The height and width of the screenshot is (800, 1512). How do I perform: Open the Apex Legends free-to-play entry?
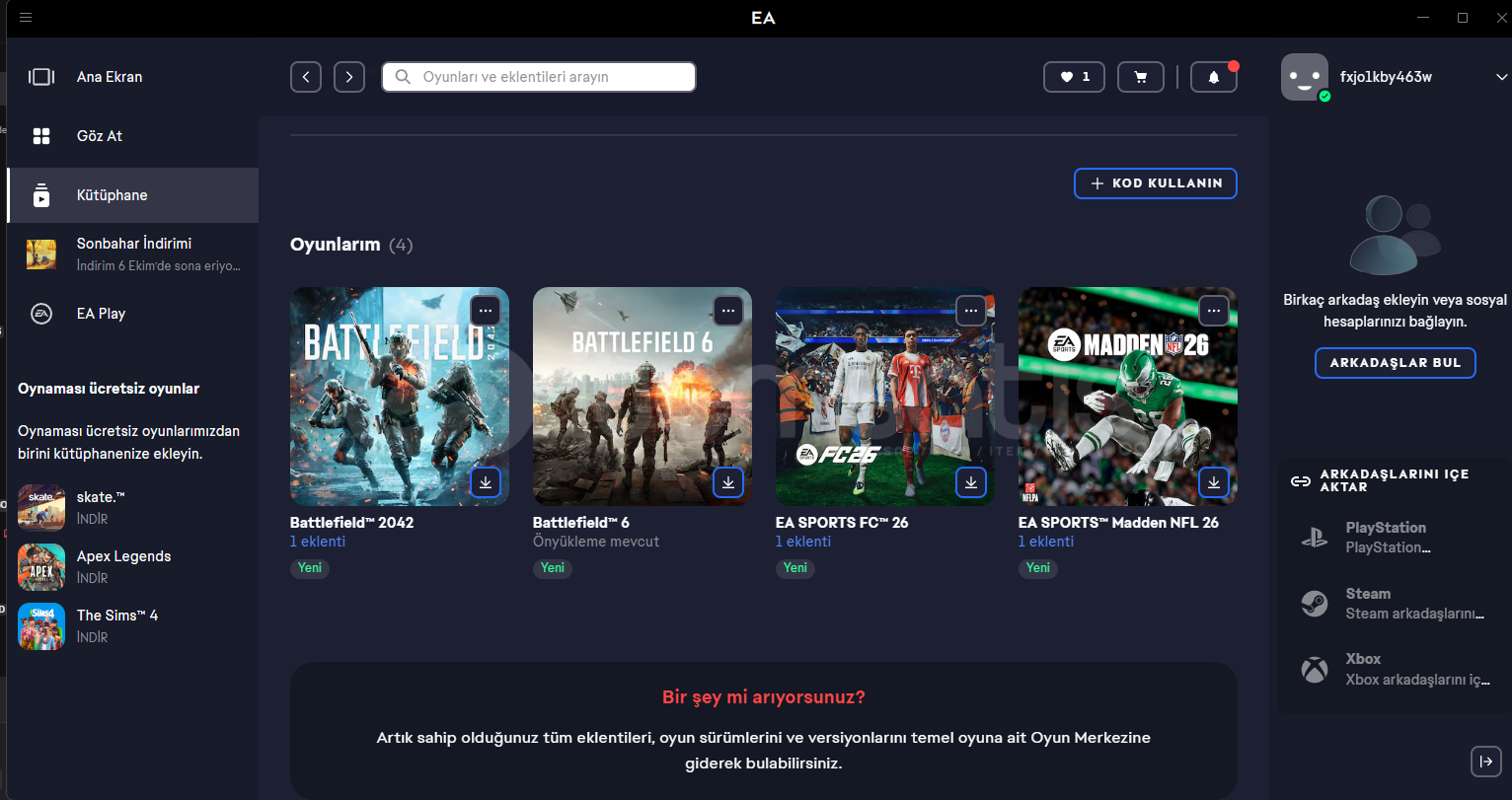point(132,567)
